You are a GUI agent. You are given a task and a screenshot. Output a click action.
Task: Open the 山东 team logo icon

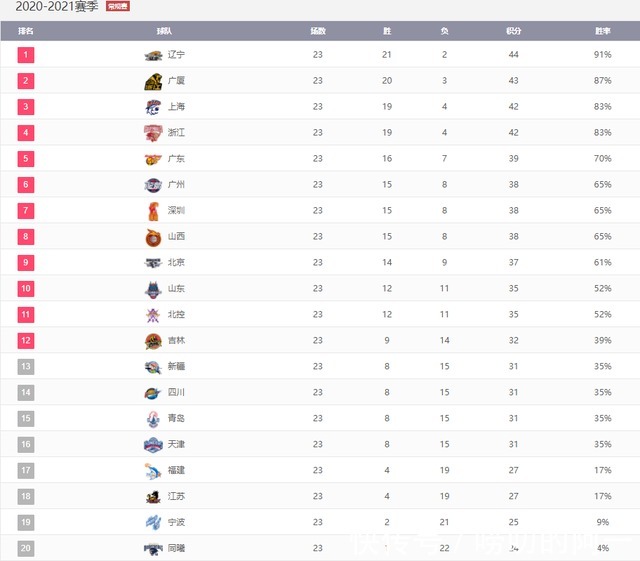[153, 289]
